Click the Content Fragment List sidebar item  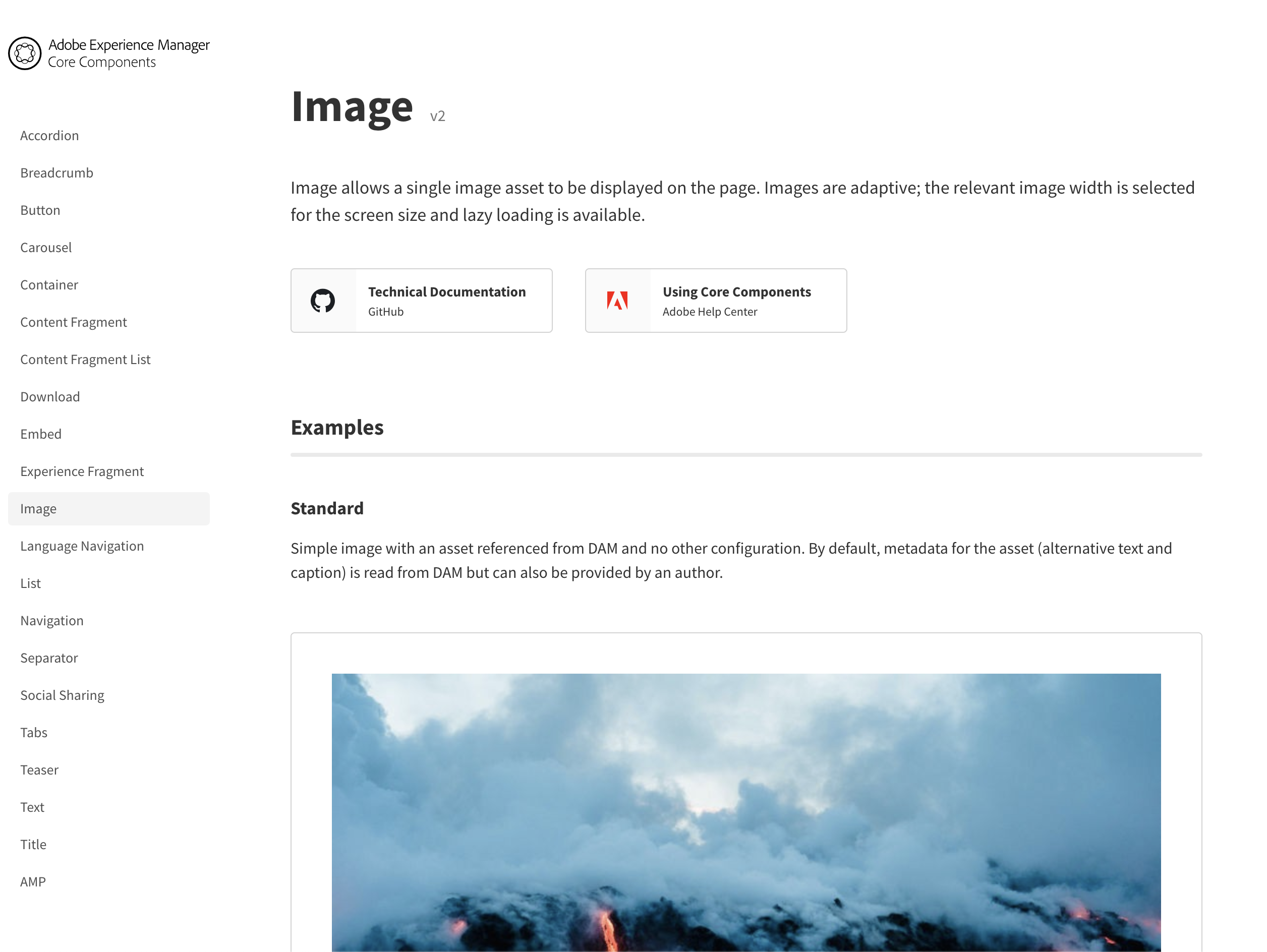click(x=85, y=359)
